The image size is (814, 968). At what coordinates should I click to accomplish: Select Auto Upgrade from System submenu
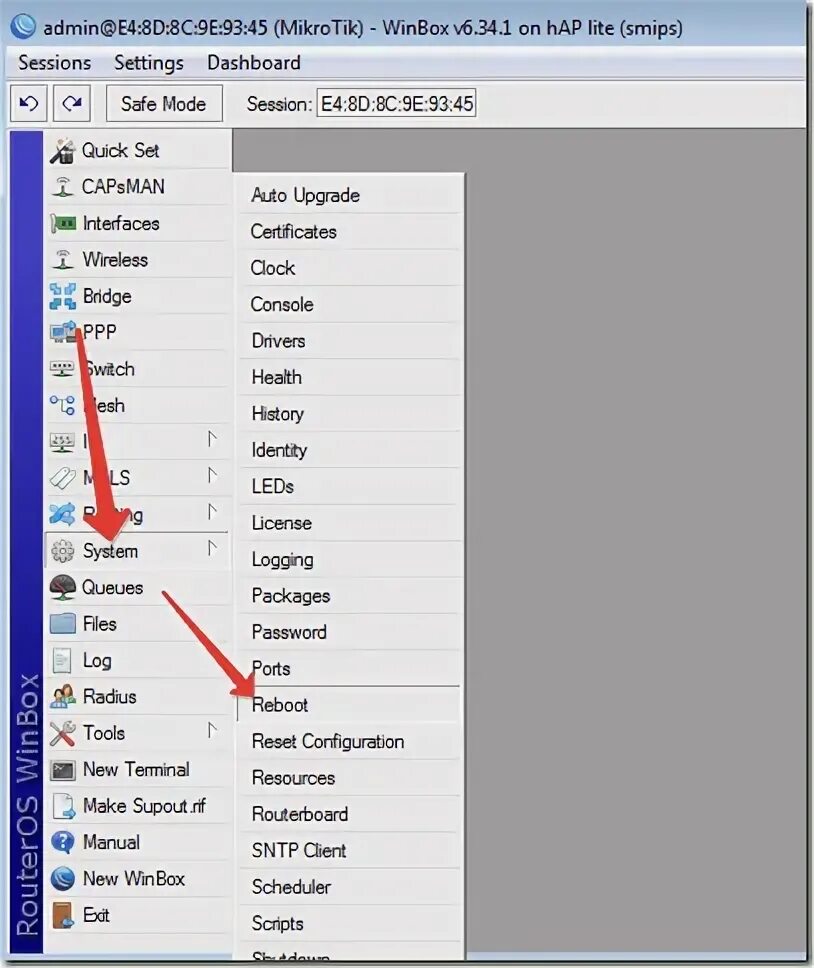(x=349, y=195)
